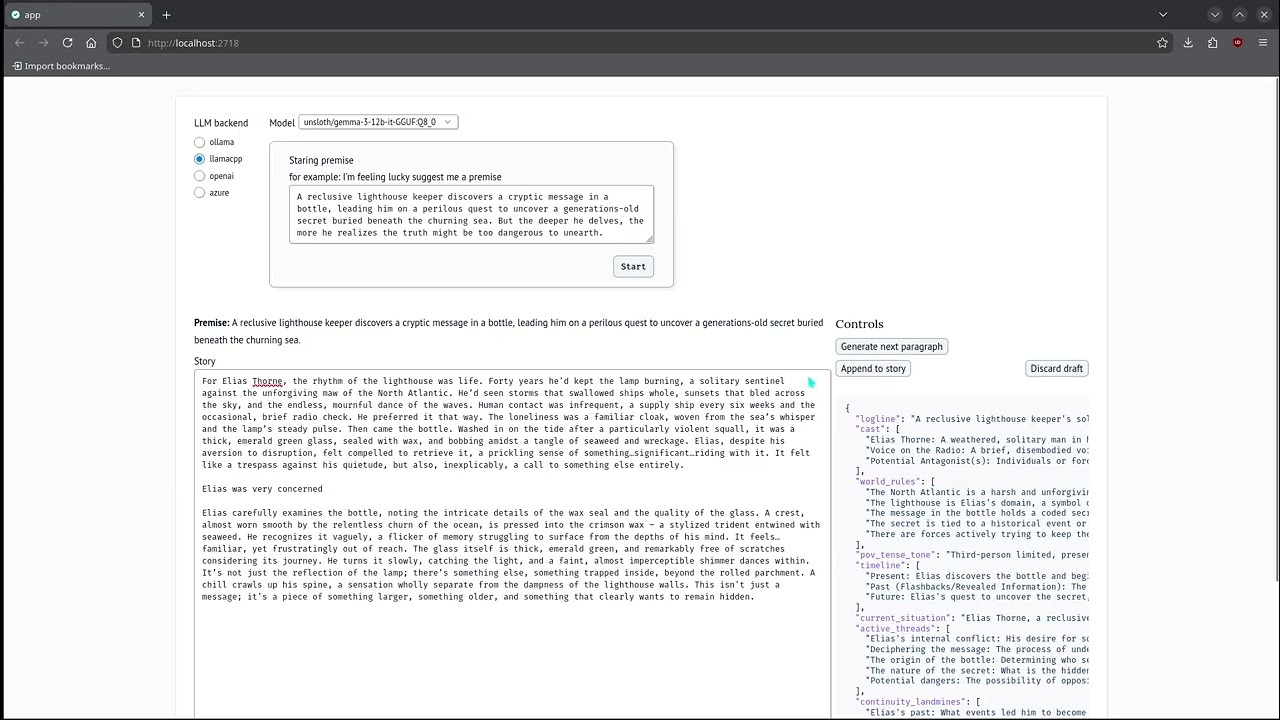
Task: Go to the browser home page icon
Action: tap(91, 43)
